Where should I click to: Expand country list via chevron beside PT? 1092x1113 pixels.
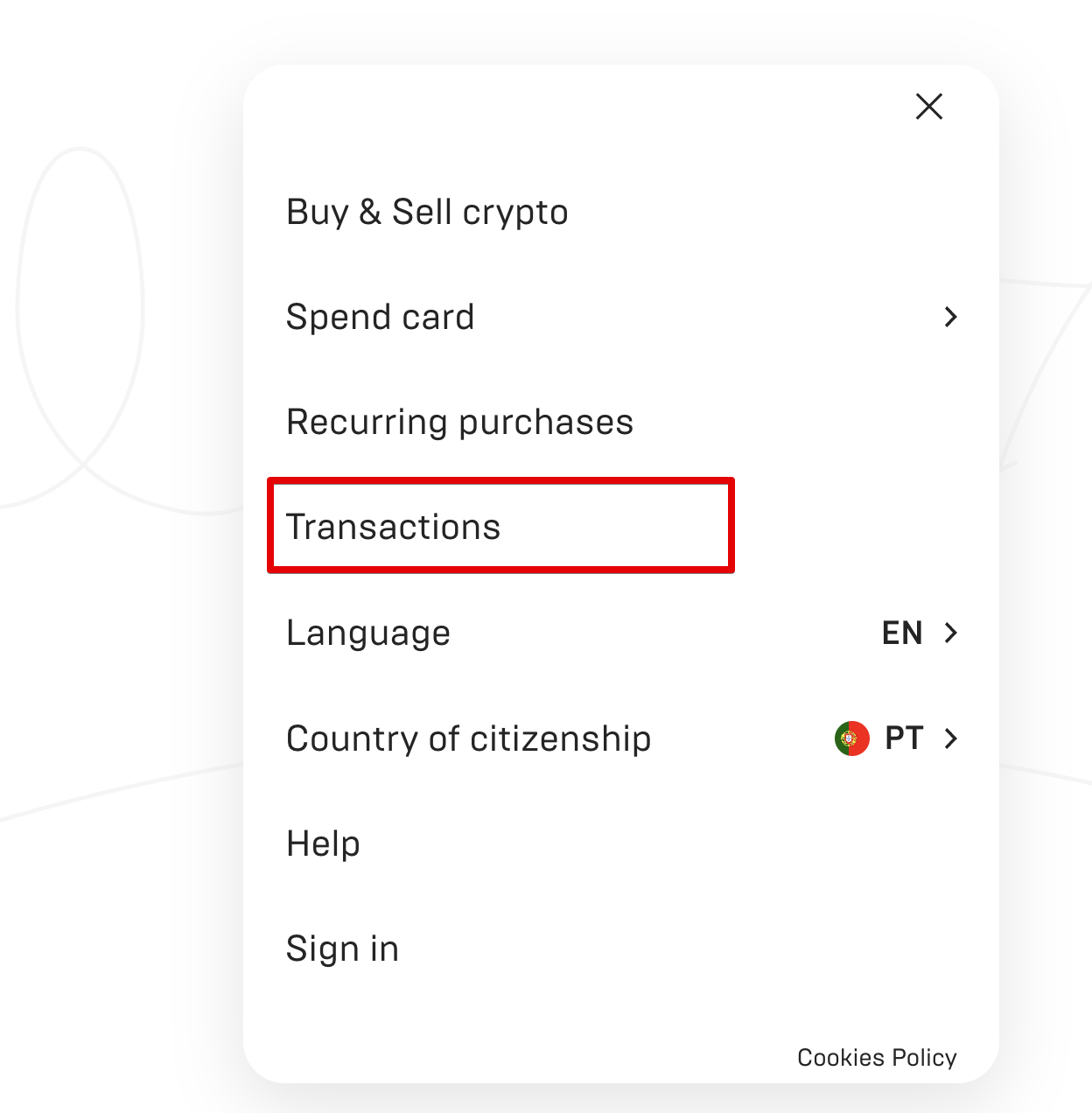(951, 738)
